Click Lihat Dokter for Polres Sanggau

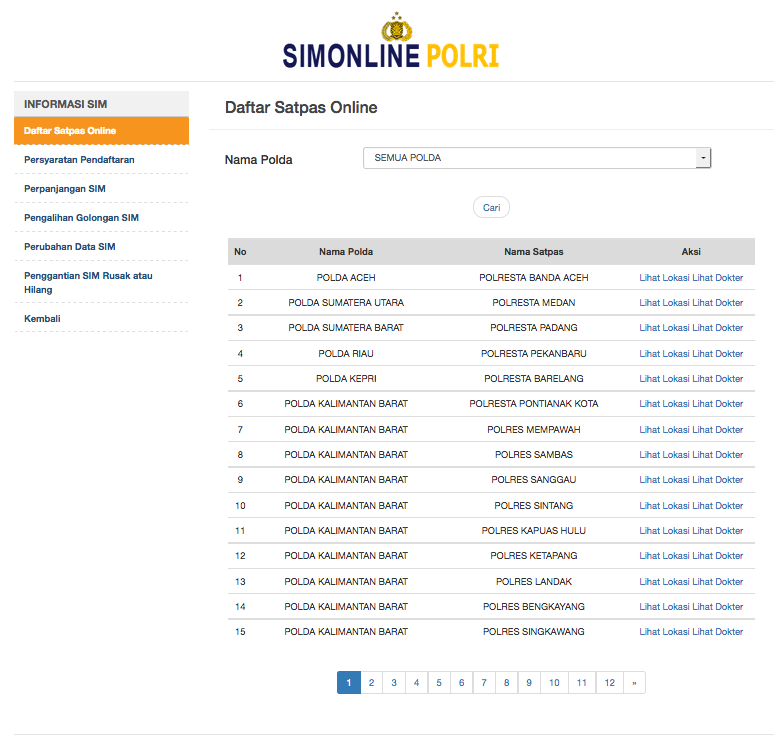(718, 479)
